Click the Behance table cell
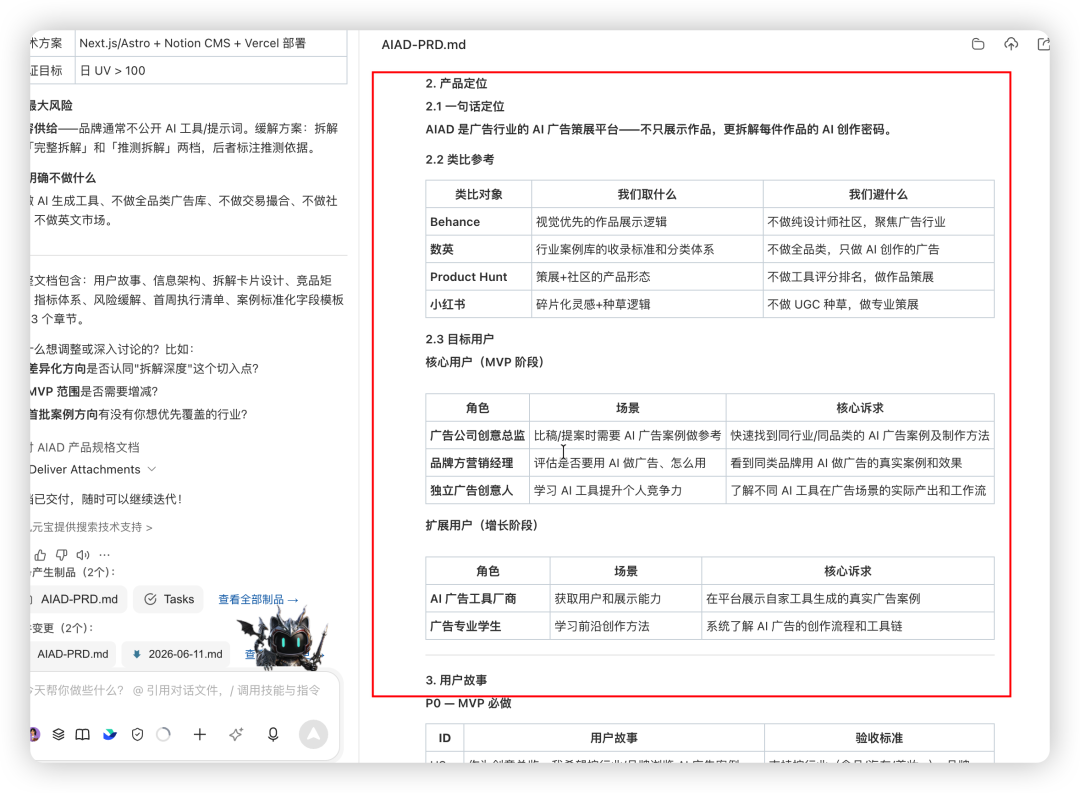The height and width of the screenshot is (793, 1080). [479, 222]
